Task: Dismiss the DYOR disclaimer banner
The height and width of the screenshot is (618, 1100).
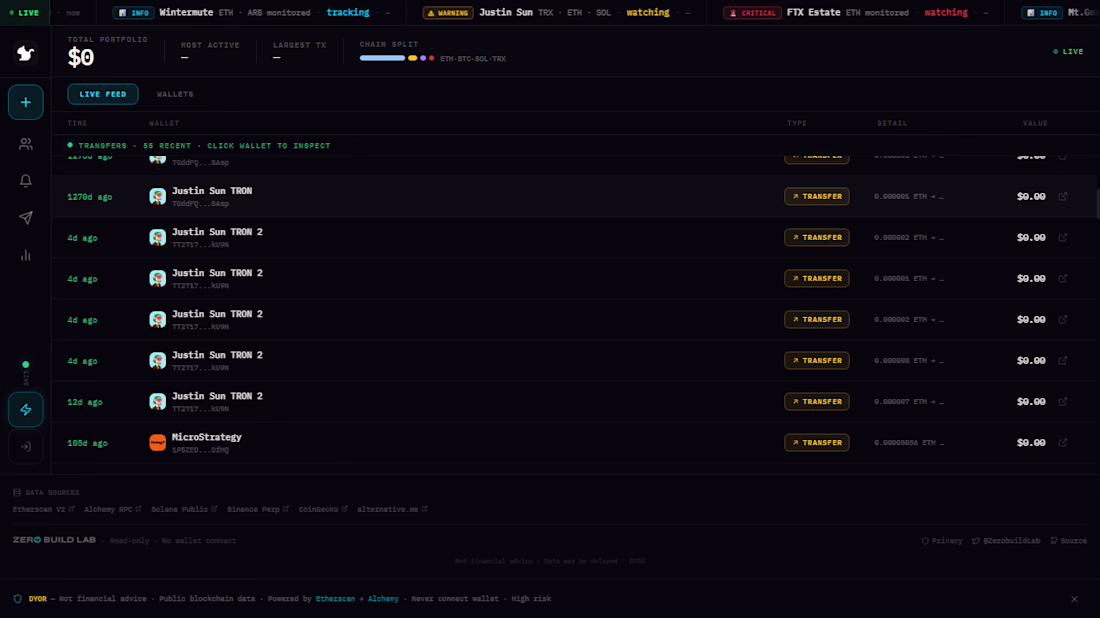Action: click(x=1074, y=599)
